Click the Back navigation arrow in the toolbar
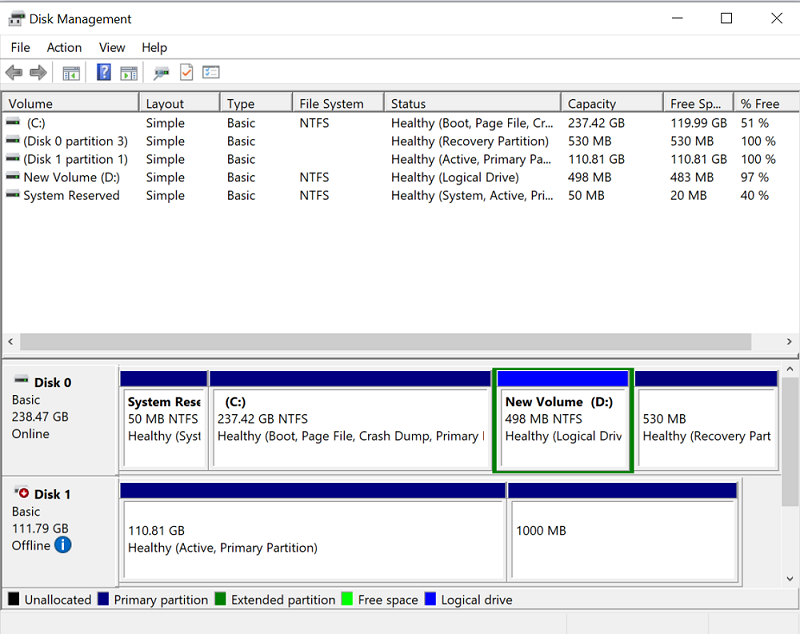The width and height of the screenshot is (800, 634). pos(13,72)
